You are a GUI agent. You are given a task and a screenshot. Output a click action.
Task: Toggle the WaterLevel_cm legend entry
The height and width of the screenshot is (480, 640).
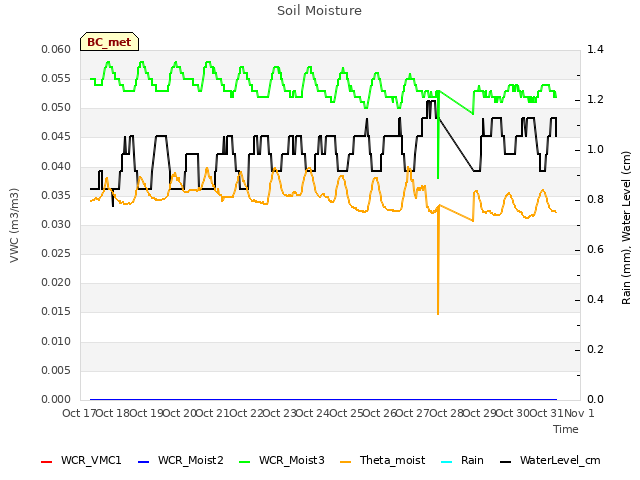coord(550,461)
